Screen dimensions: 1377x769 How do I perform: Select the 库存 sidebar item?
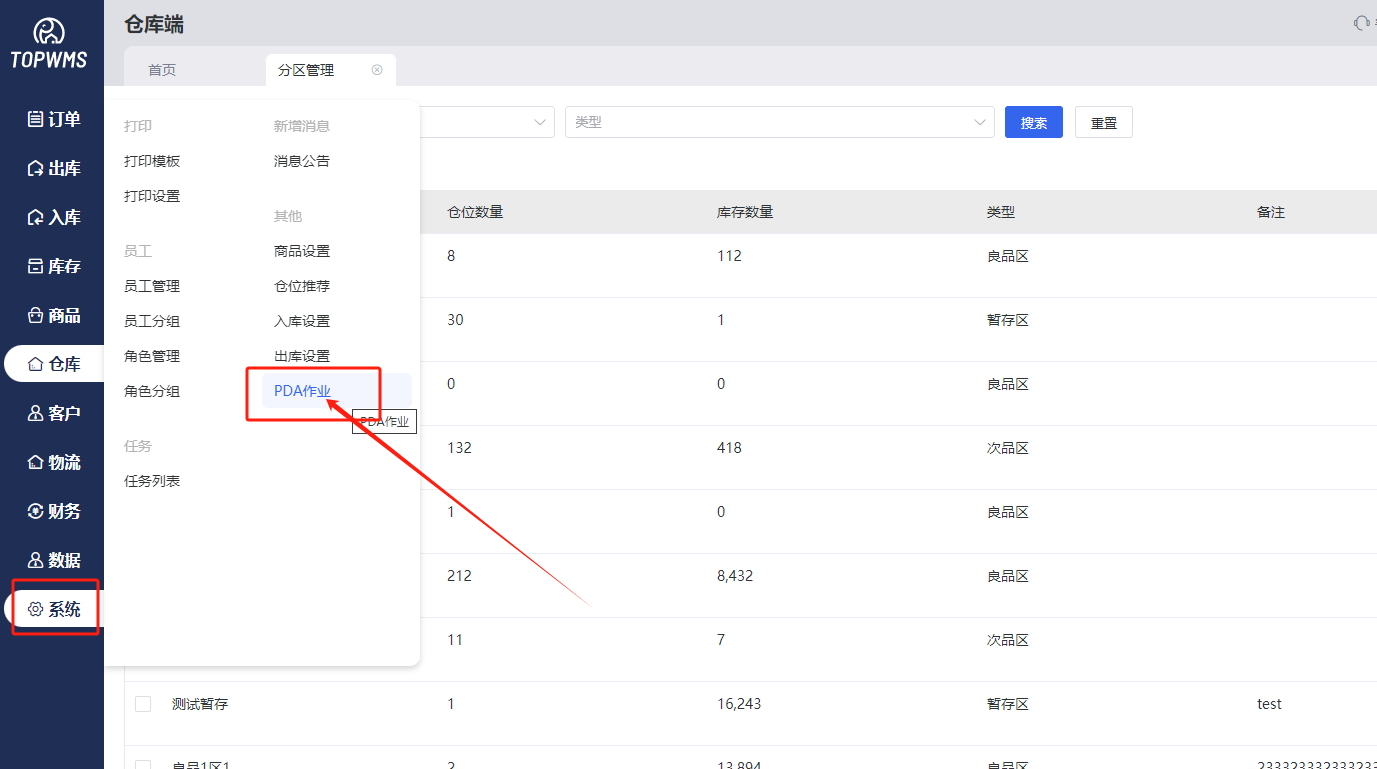point(54,266)
